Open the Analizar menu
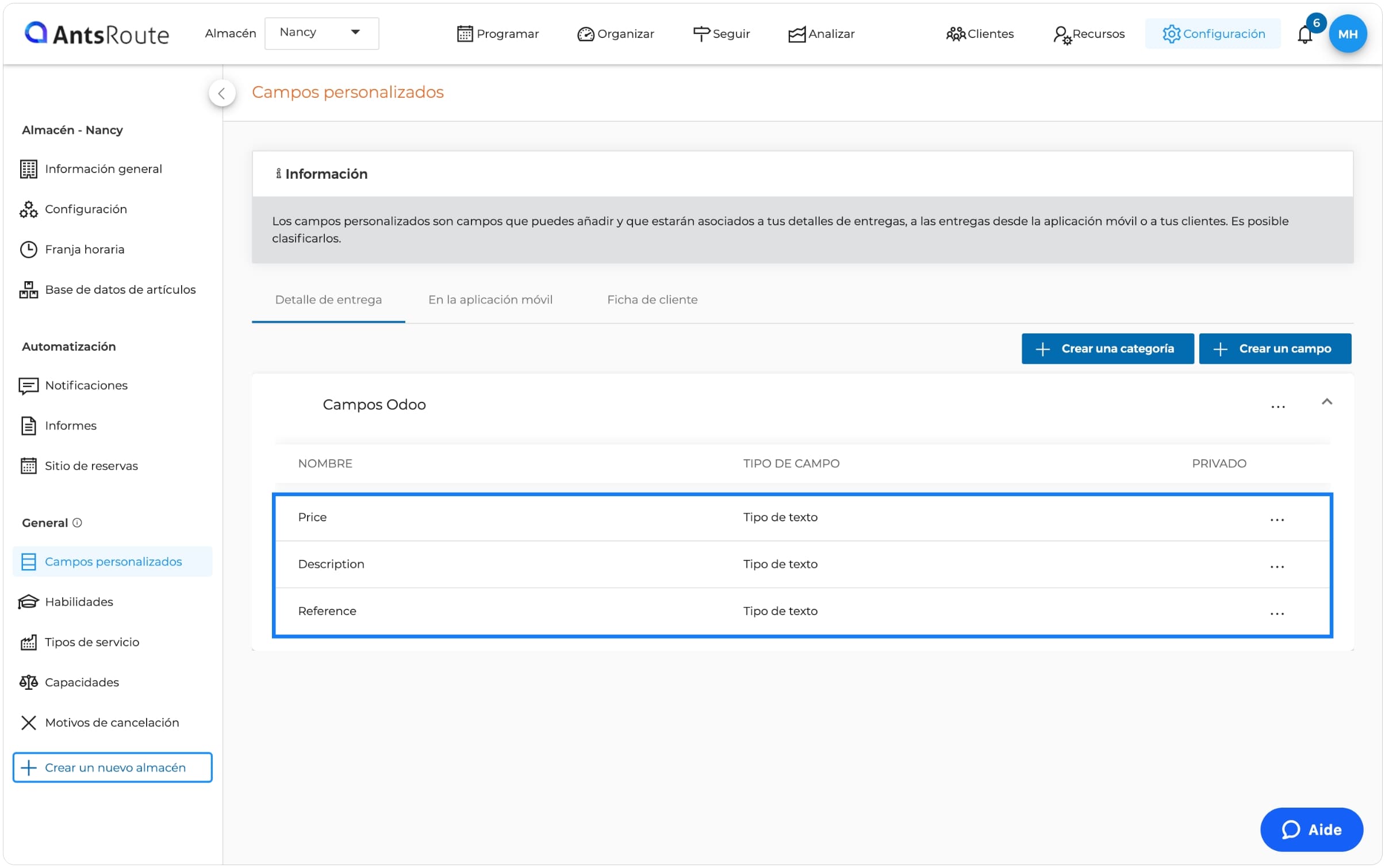 [821, 34]
